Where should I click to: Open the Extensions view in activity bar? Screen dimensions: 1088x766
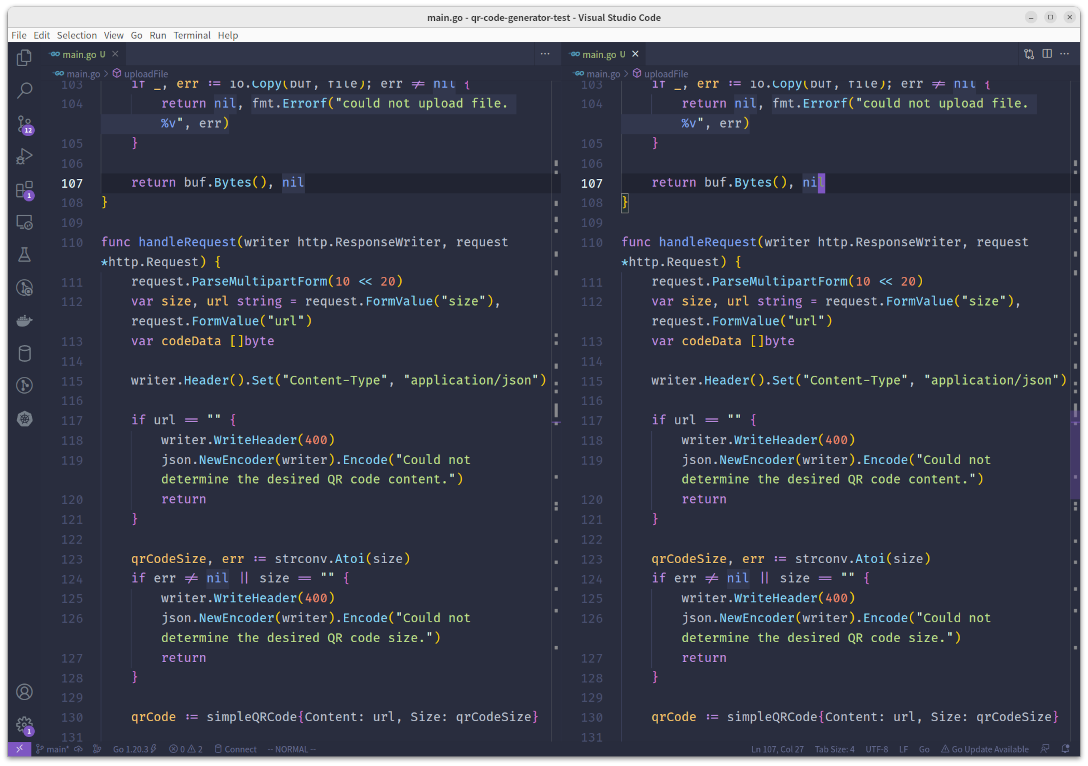pyautogui.click(x=24, y=190)
